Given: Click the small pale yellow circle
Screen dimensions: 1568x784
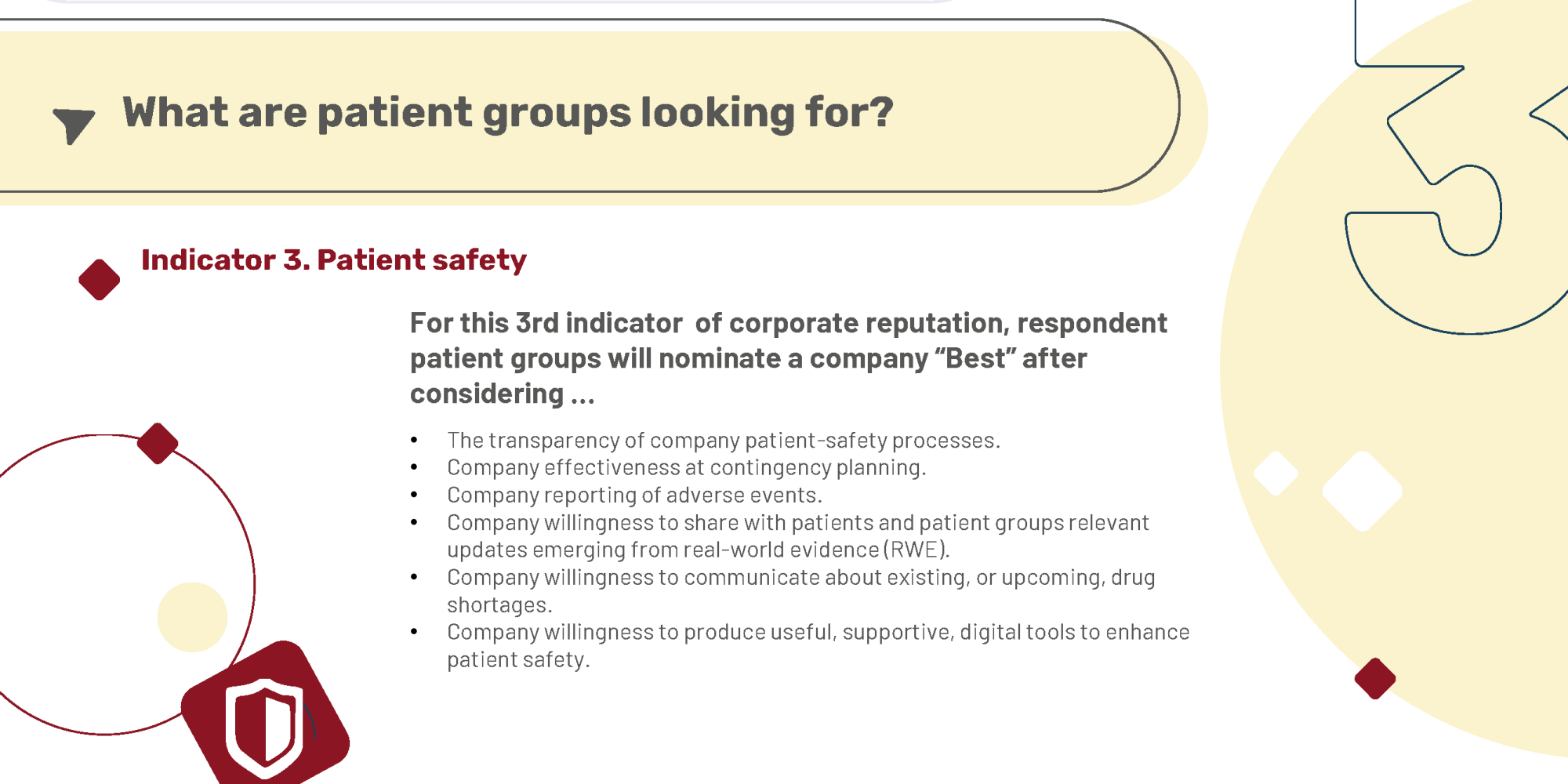Looking at the screenshot, I should pos(192,617).
